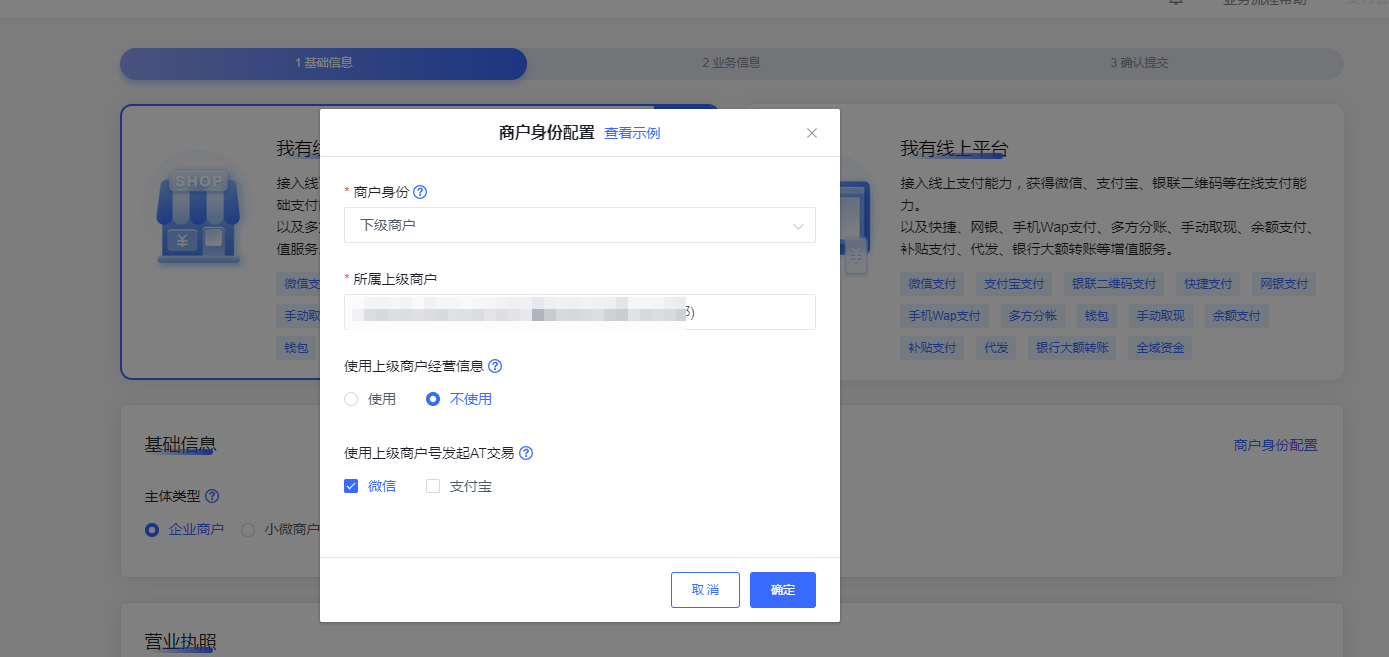
Task: Click the 所属上级商户 input field
Action: point(579,312)
